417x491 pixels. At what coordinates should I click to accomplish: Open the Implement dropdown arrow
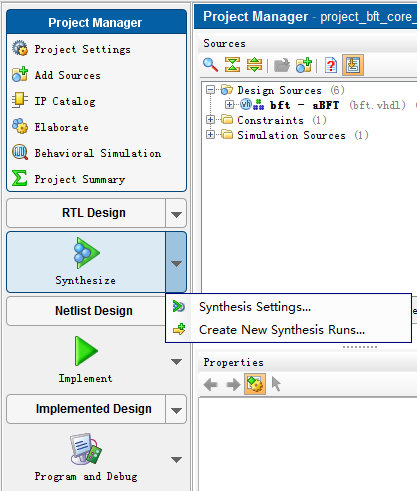[176, 361]
